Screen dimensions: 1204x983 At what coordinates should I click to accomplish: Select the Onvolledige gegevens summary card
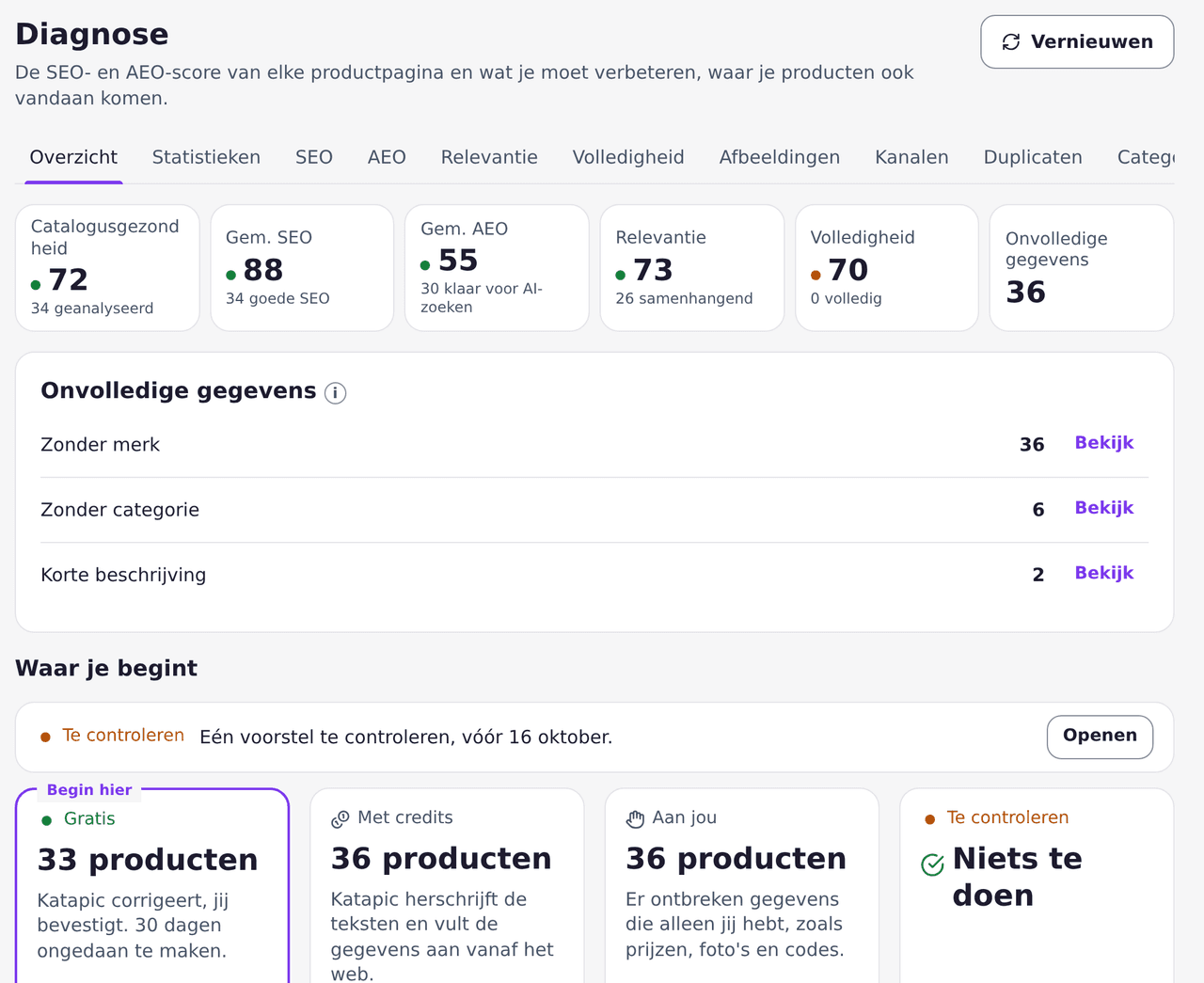point(1082,268)
